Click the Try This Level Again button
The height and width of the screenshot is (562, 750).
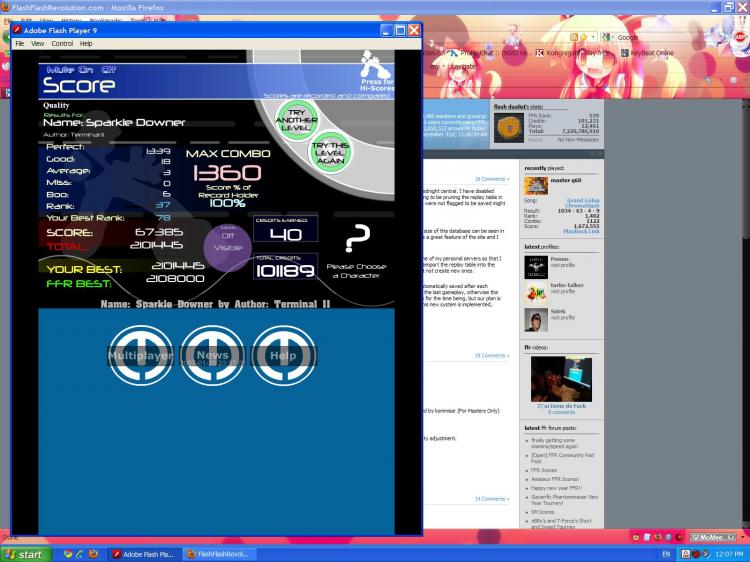click(330, 153)
